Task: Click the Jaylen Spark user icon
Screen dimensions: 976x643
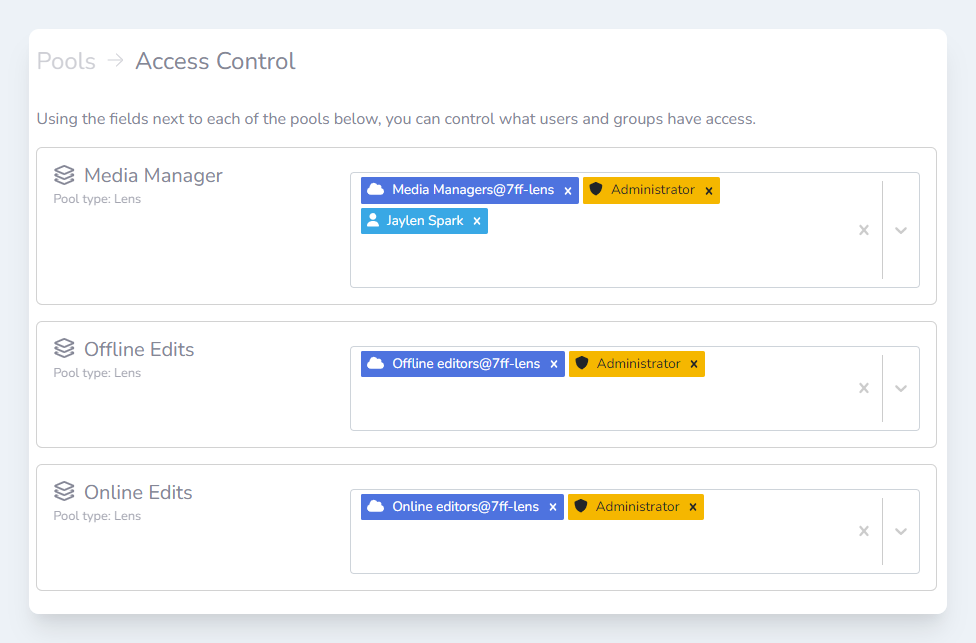Action: coord(373,221)
